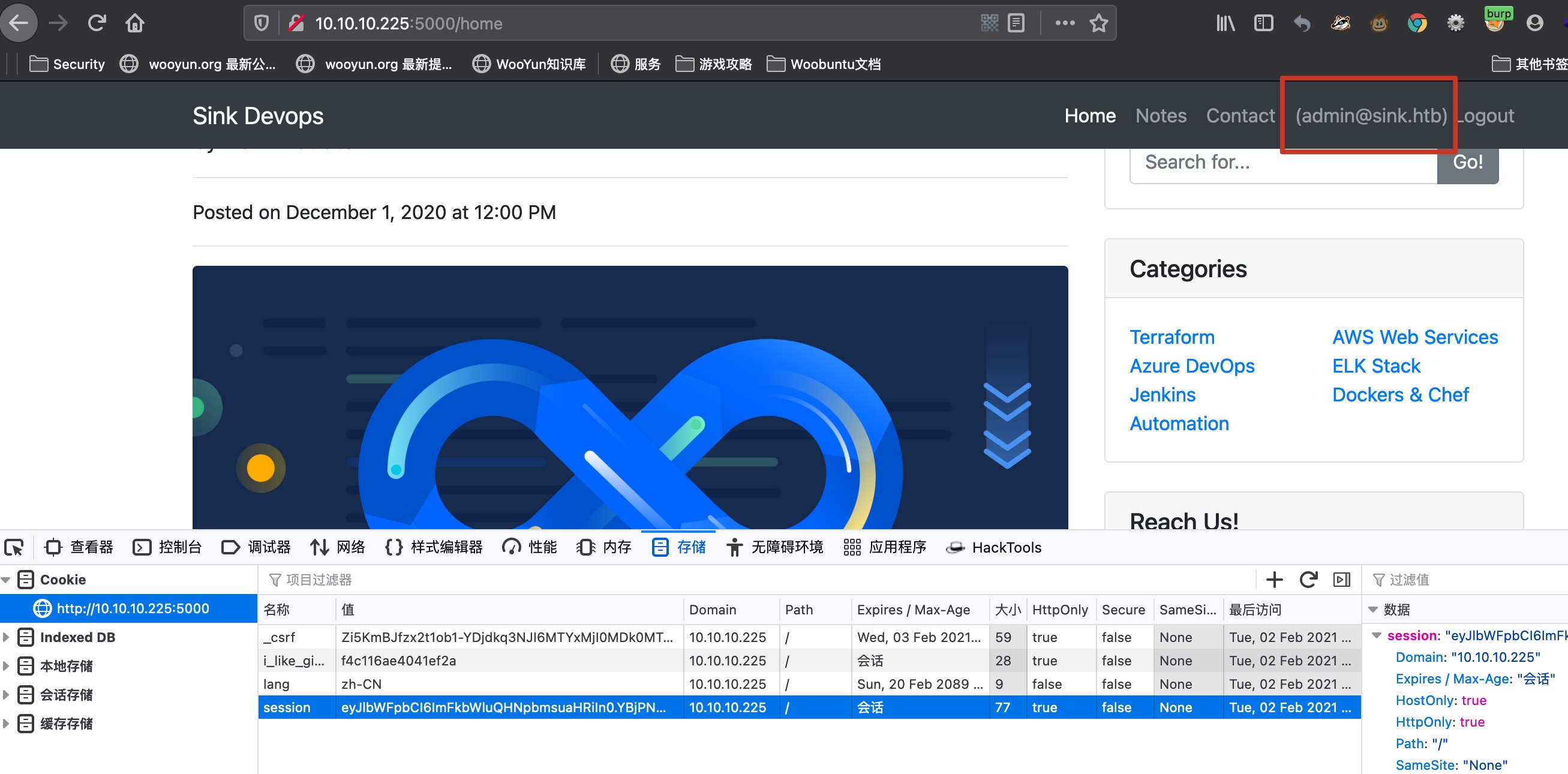Image resolution: width=1568 pixels, height=774 pixels.
Task: Bookmark this page with star icon
Action: pyautogui.click(x=1098, y=23)
